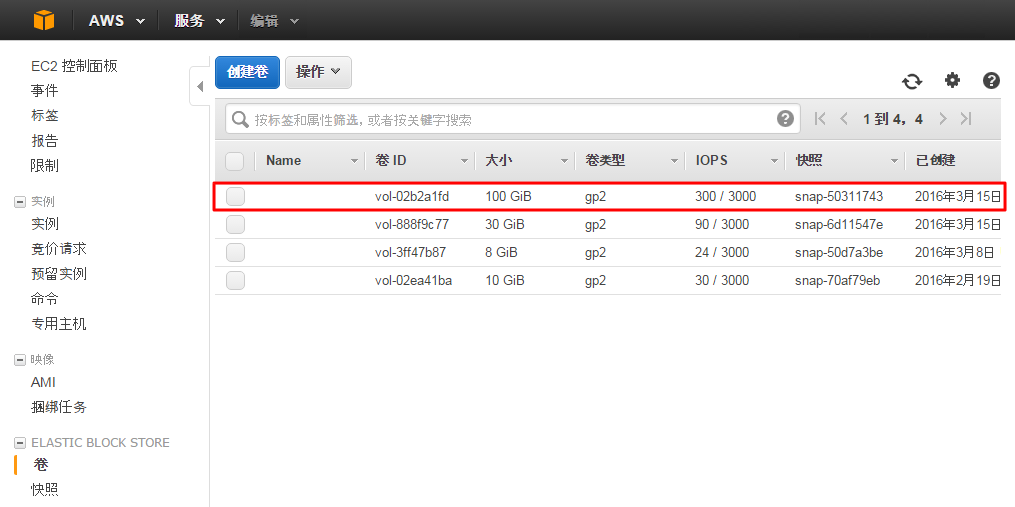
Task: Click snapshot snap-50311743
Action: 839,197
